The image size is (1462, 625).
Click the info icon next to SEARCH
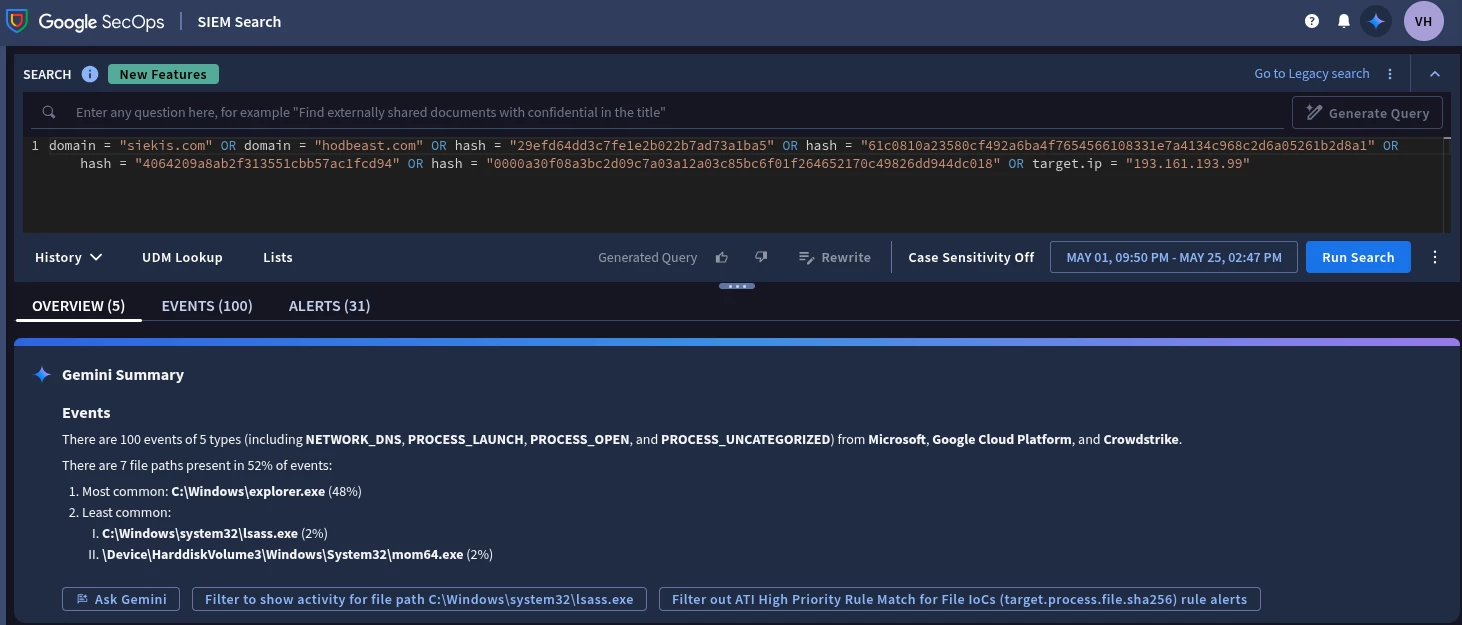(x=90, y=74)
